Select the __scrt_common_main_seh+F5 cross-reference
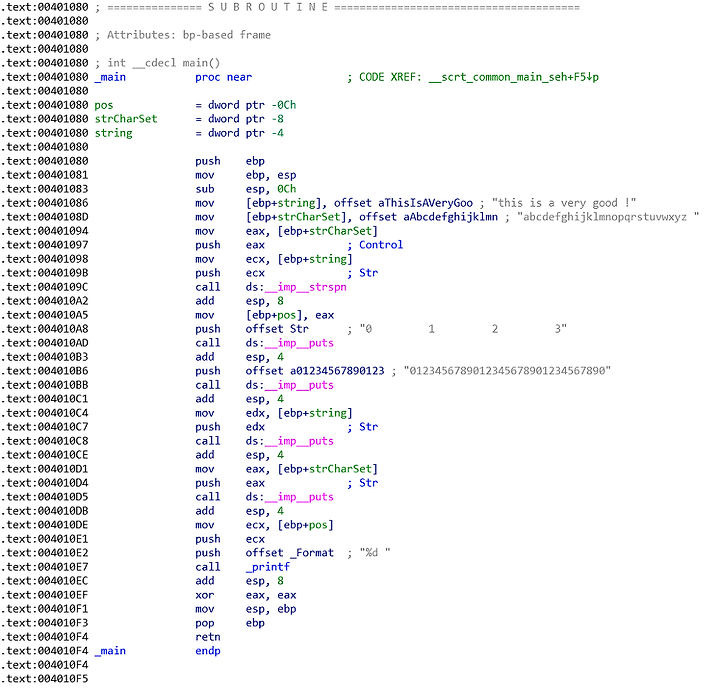The height and width of the screenshot is (688, 720). click(x=513, y=77)
